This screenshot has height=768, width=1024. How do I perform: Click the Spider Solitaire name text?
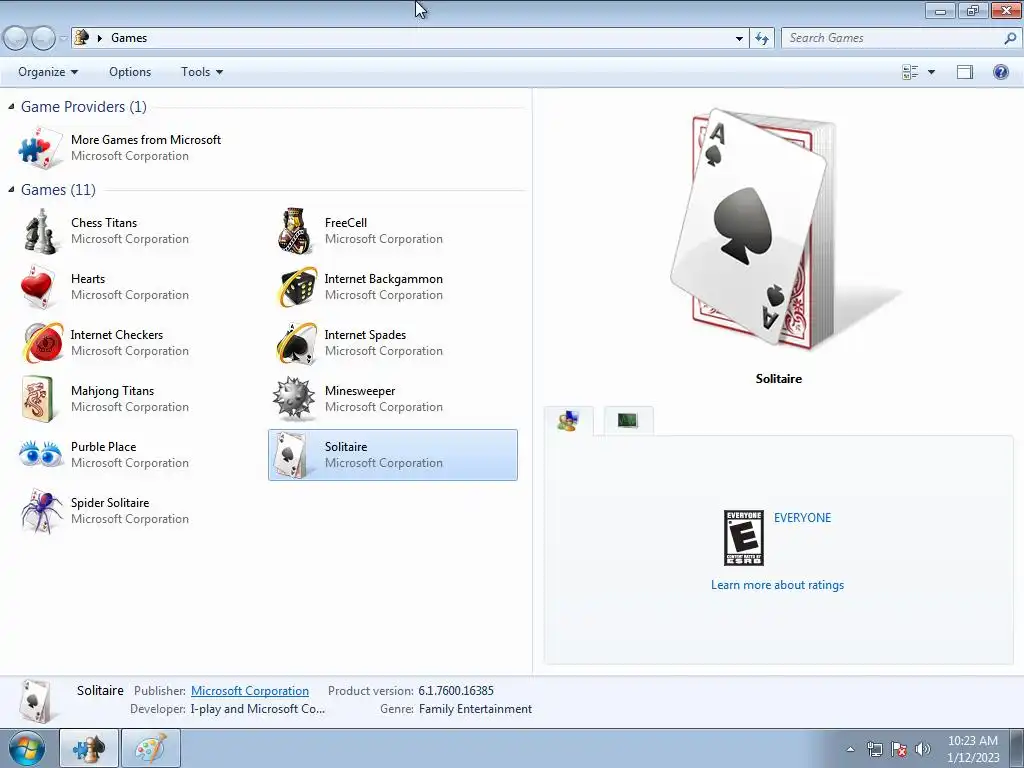click(110, 503)
